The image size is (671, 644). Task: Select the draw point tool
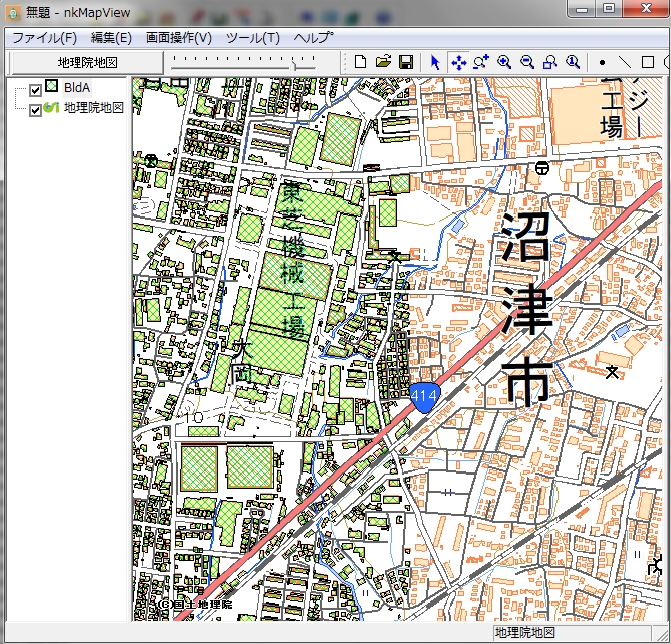pyautogui.click(x=602, y=62)
